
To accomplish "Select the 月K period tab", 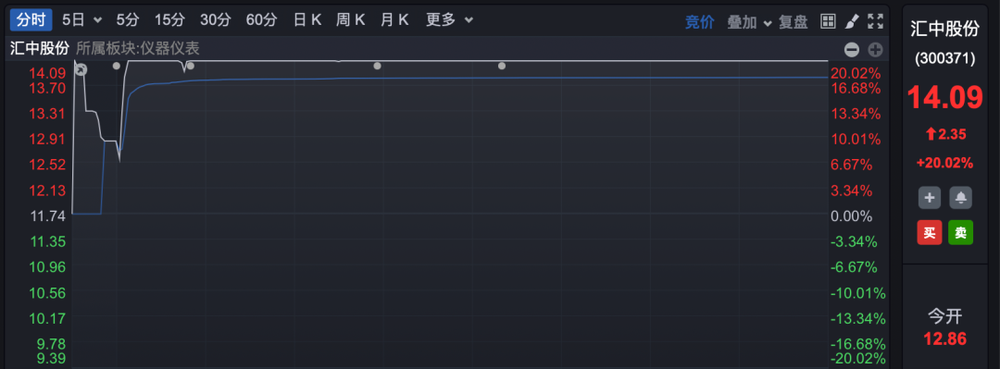I will tap(394, 20).
